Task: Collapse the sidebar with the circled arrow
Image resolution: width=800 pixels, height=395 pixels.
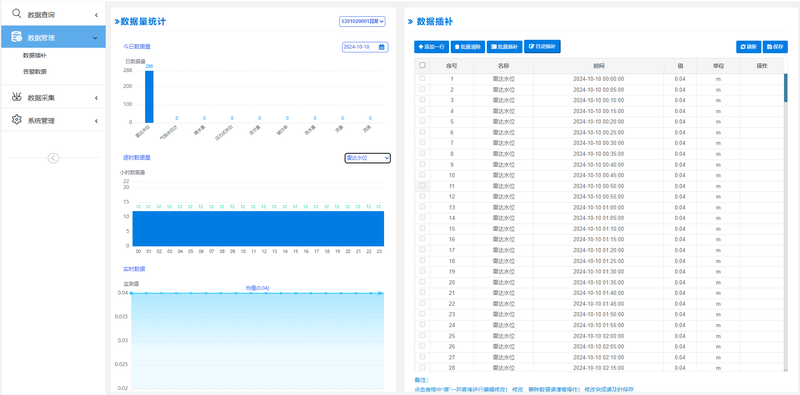Action: 54,158
